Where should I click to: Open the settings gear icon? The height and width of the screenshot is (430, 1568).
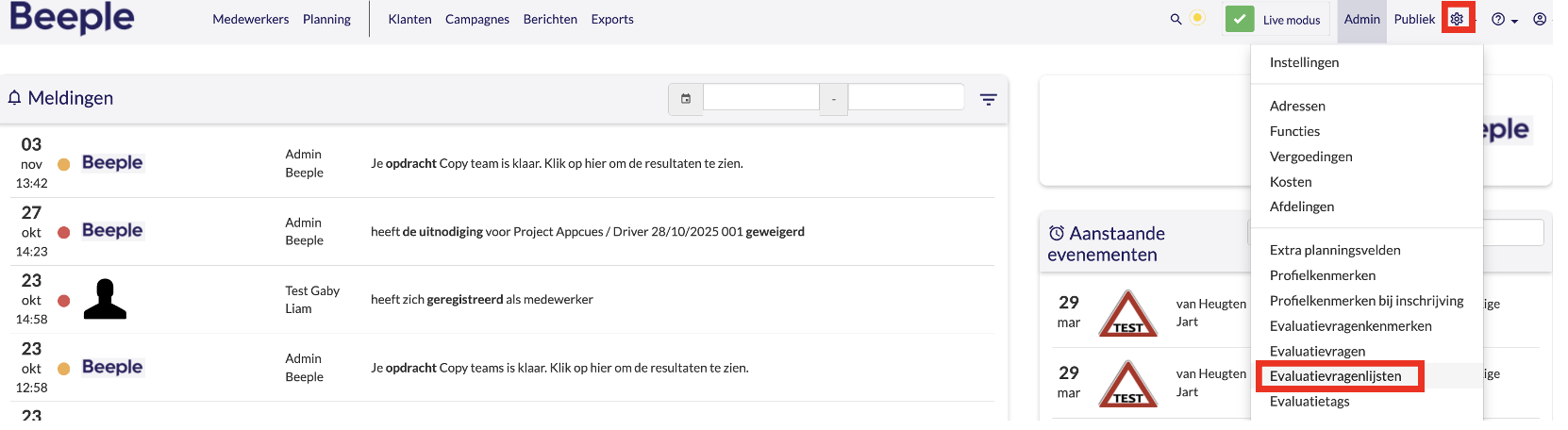click(1457, 19)
